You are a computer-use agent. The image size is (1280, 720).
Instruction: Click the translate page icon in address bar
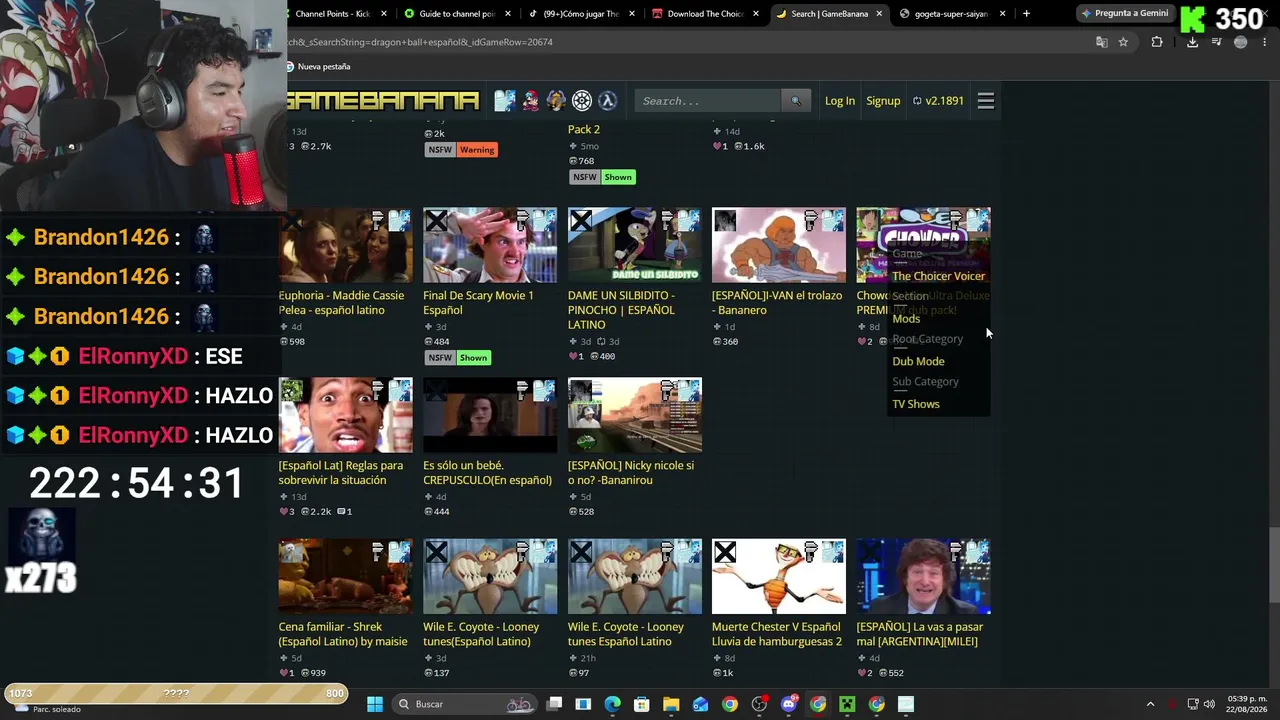pyautogui.click(x=1101, y=42)
